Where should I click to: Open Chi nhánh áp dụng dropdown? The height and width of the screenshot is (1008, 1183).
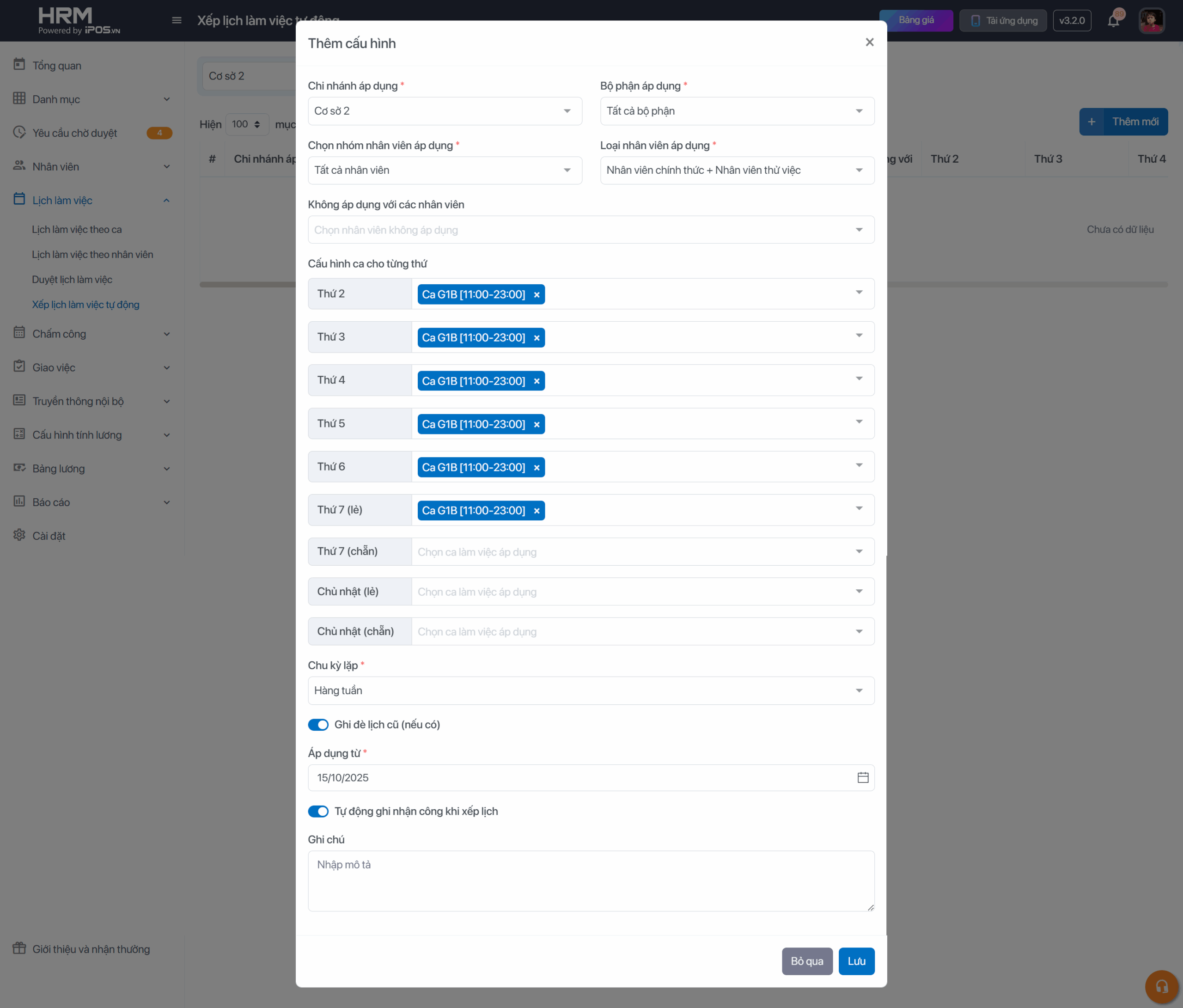point(444,111)
